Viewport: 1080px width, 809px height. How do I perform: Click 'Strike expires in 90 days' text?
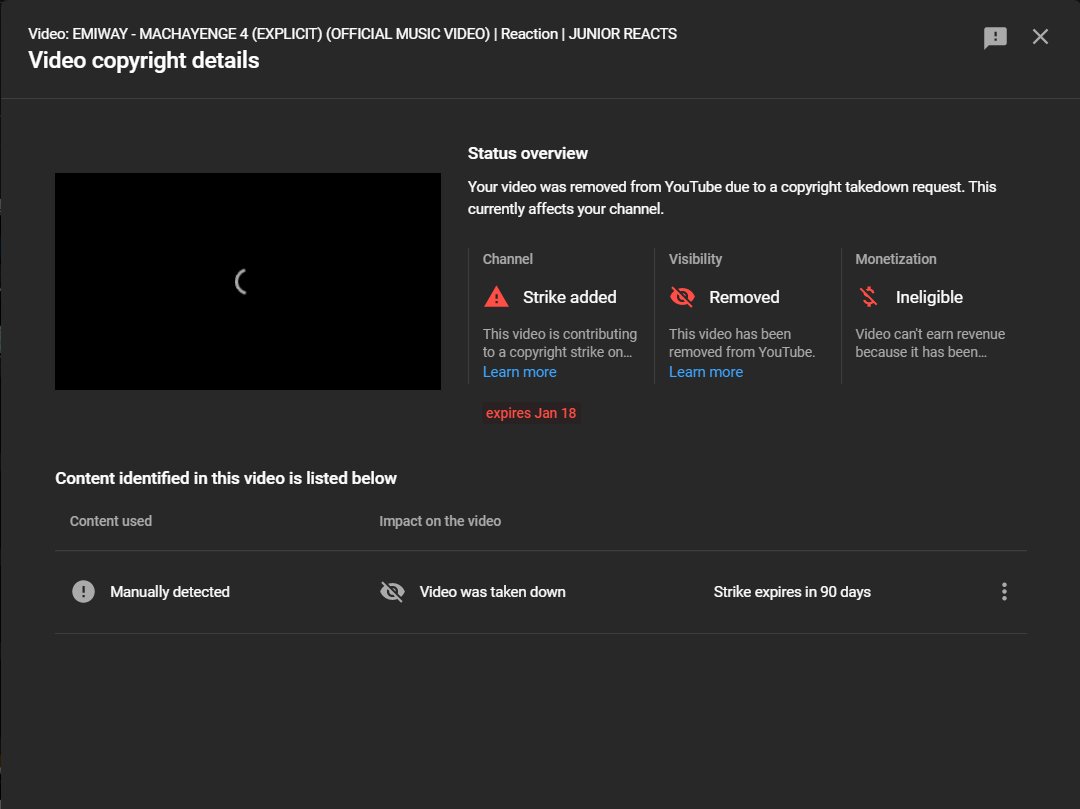click(x=792, y=592)
